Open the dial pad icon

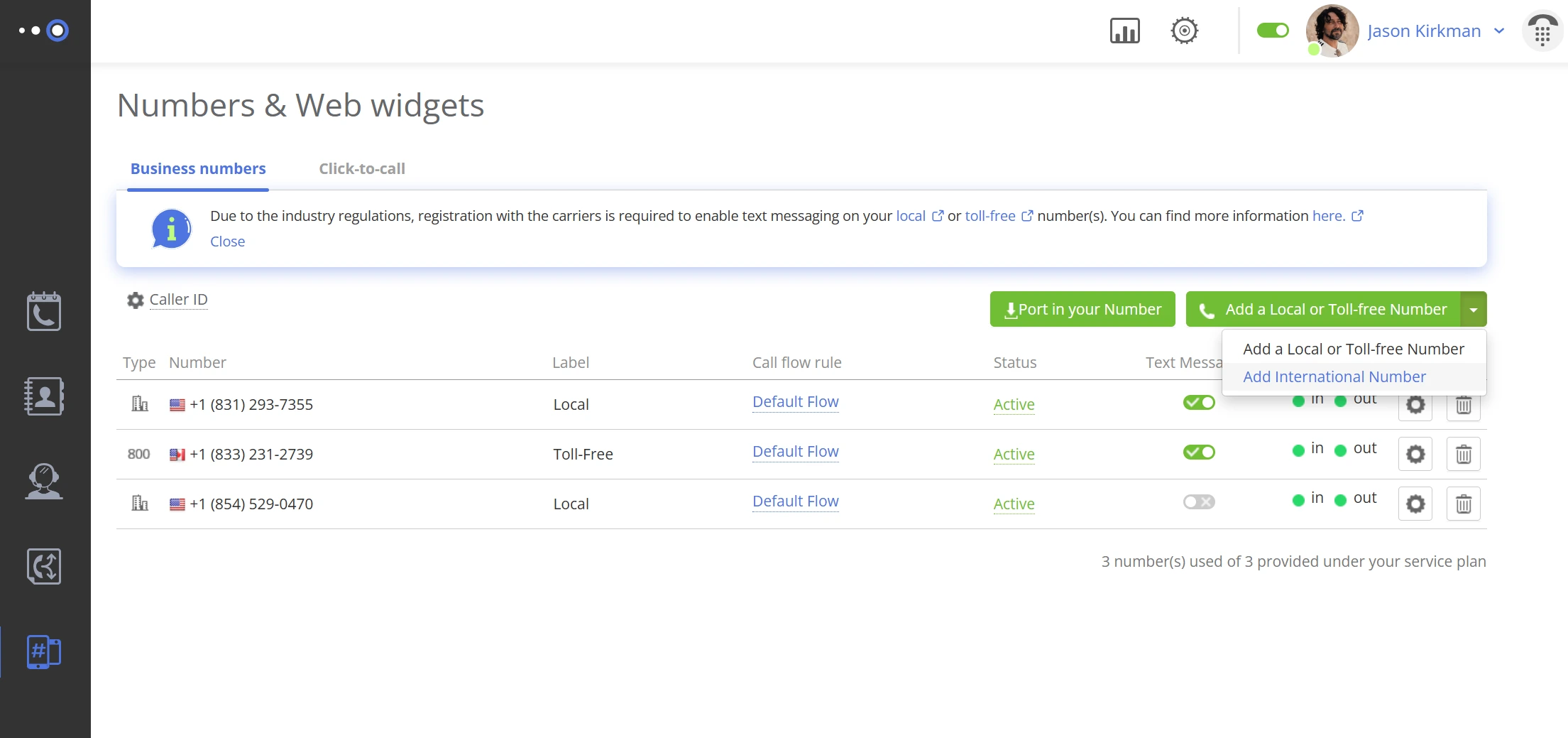tap(1542, 32)
